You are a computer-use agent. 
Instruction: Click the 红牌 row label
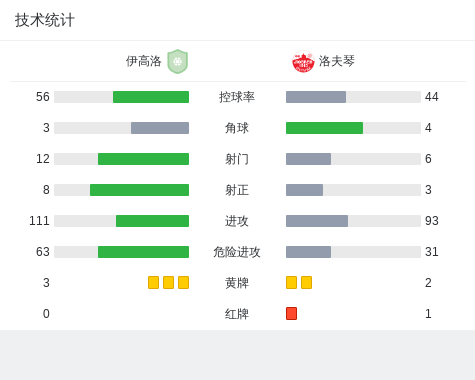(237, 314)
